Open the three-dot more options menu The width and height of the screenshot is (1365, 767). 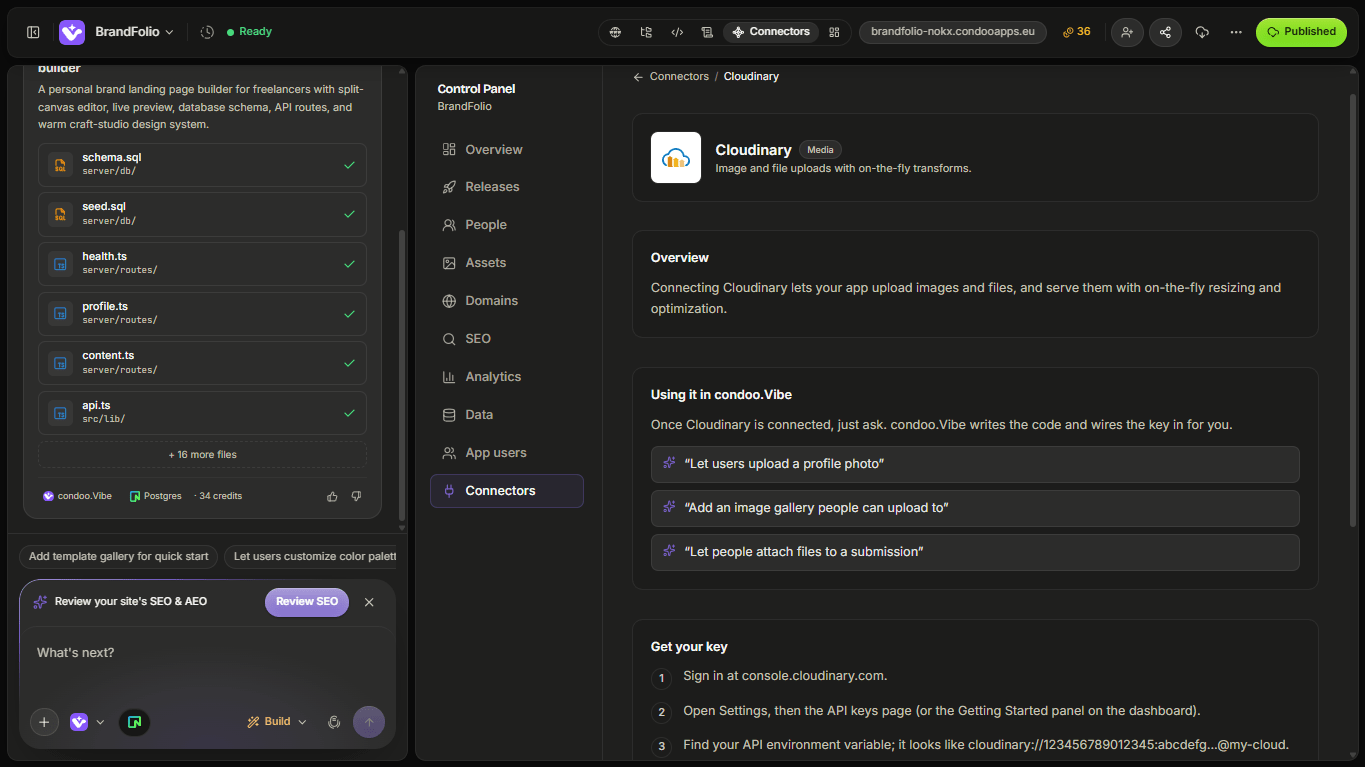(1236, 32)
